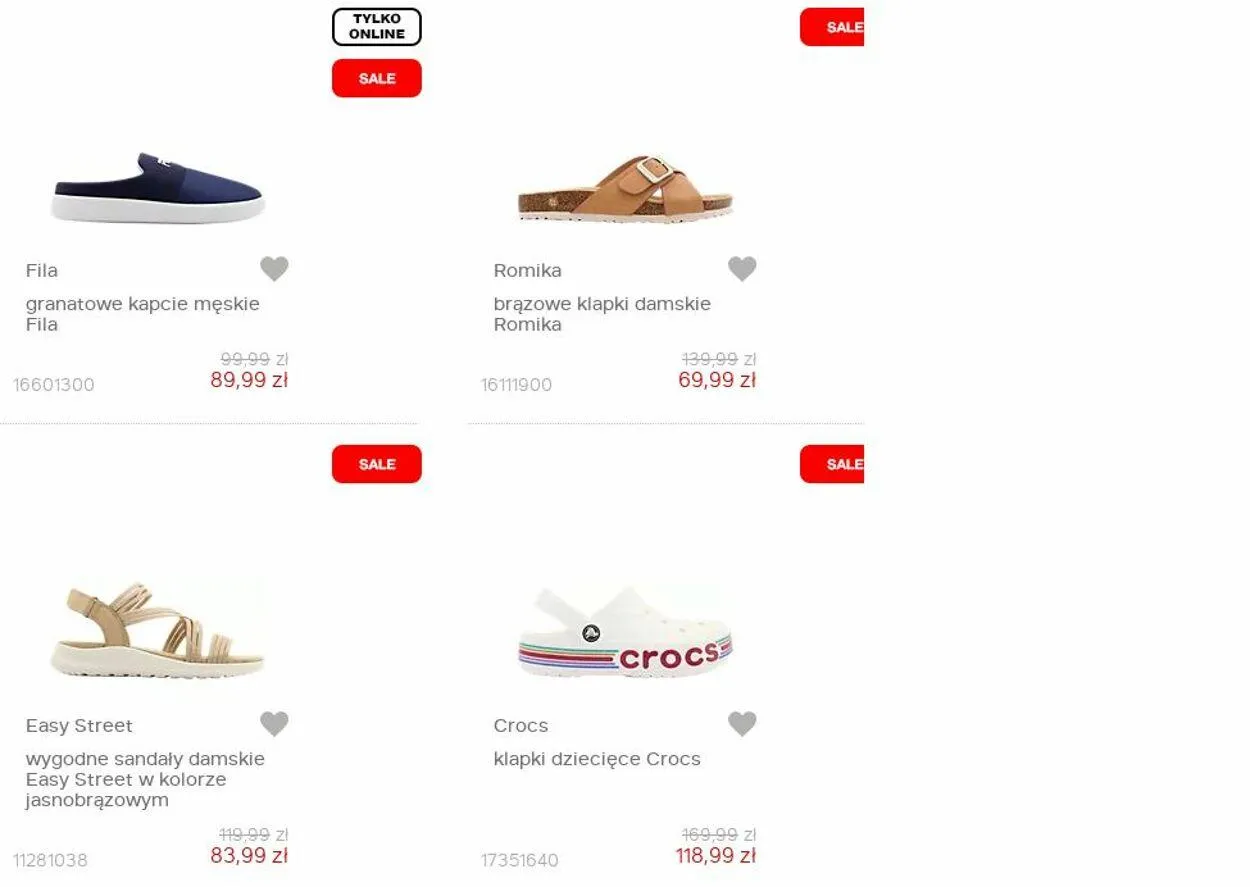
Task: Open the navy Fila slipper image
Action: (158, 188)
